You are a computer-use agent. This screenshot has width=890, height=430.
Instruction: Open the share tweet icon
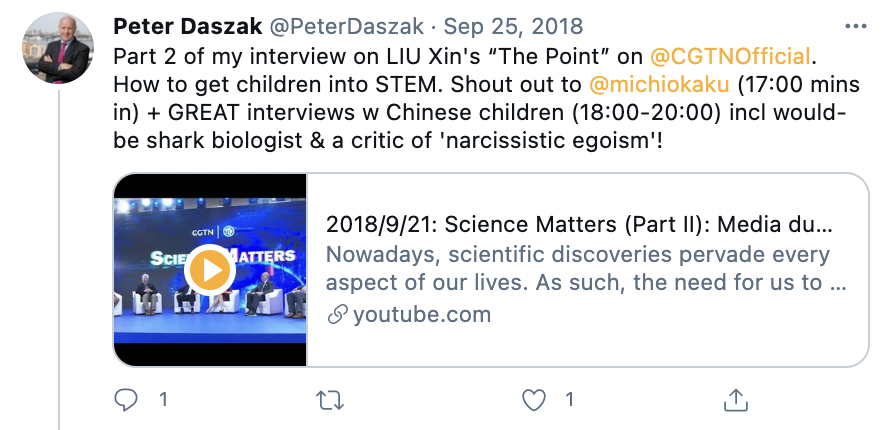coord(736,400)
